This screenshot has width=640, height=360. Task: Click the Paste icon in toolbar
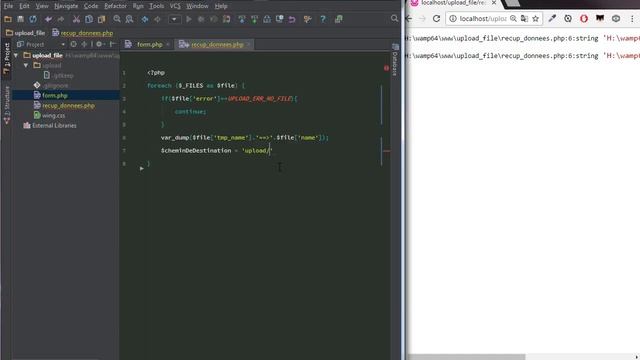pos(101,19)
